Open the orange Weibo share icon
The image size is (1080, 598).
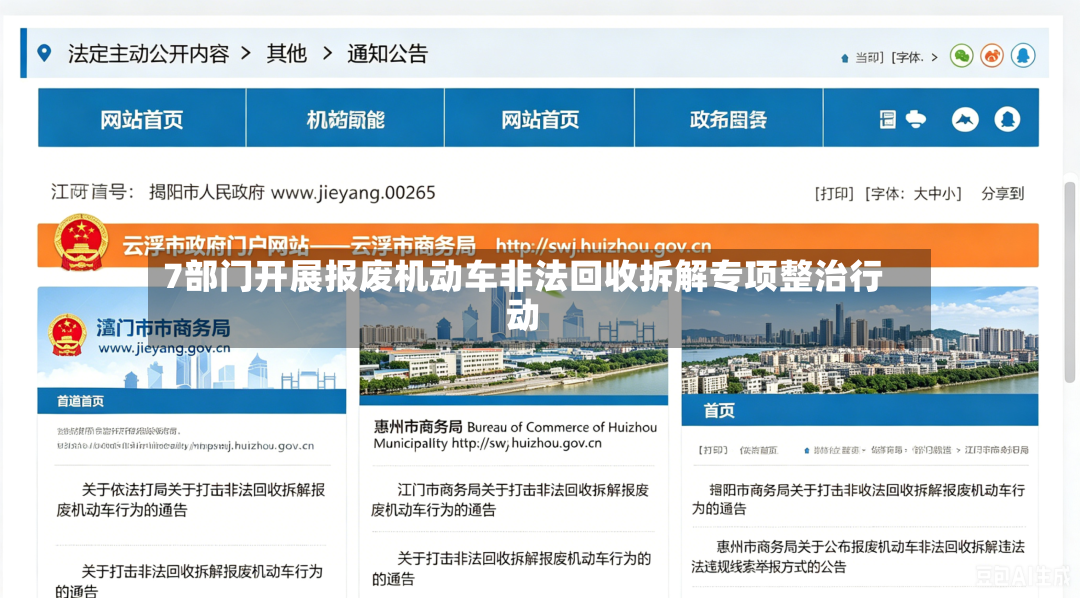tap(992, 56)
